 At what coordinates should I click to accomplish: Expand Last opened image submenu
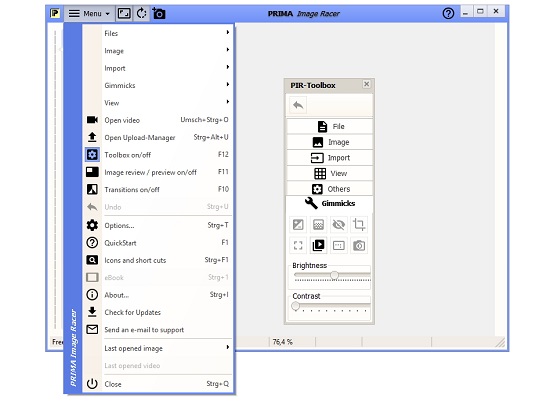point(158,348)
